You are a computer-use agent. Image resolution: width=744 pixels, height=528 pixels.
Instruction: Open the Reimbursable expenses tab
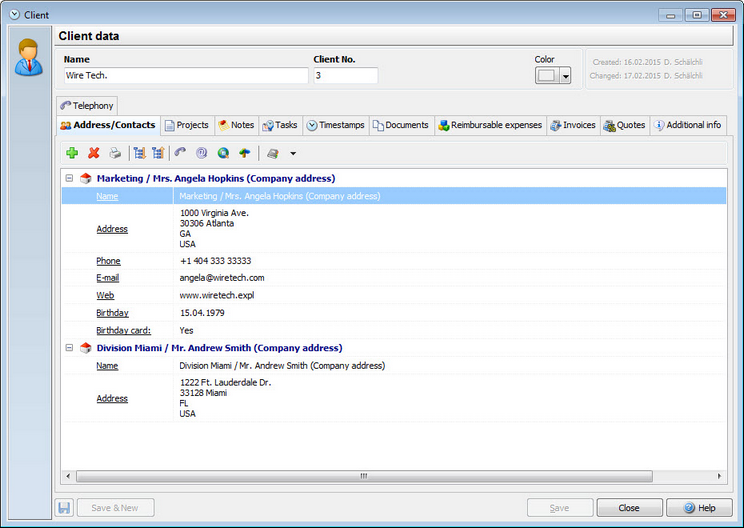491,125
